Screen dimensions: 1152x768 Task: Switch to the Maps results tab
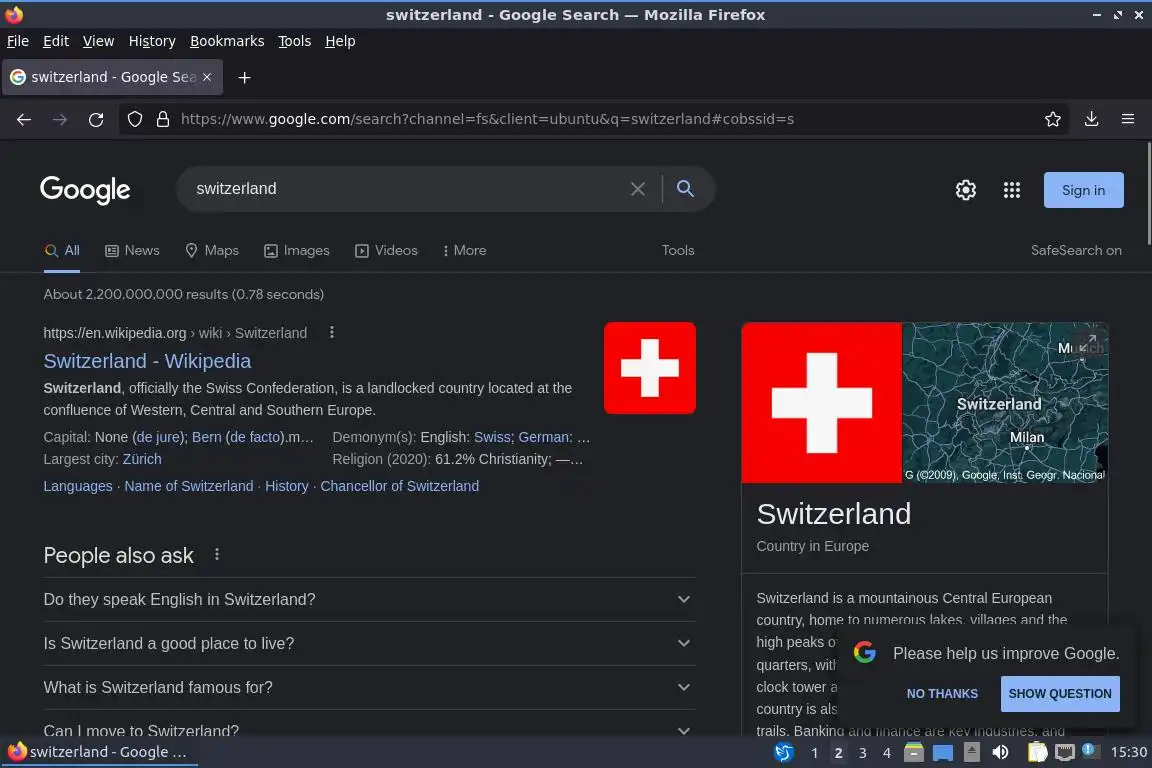click(x=212, y=251)
